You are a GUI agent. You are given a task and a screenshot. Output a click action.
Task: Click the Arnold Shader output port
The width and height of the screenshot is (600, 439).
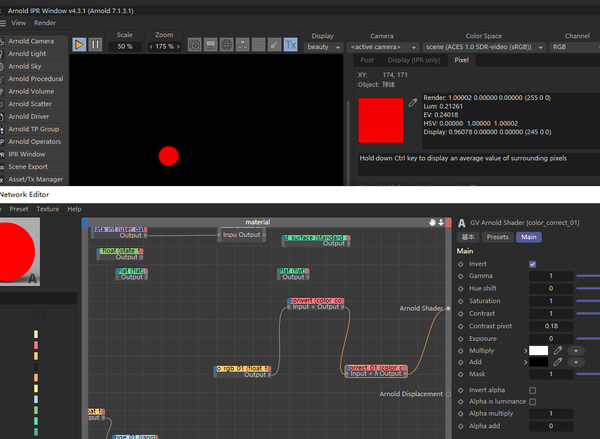coord(448,308)
